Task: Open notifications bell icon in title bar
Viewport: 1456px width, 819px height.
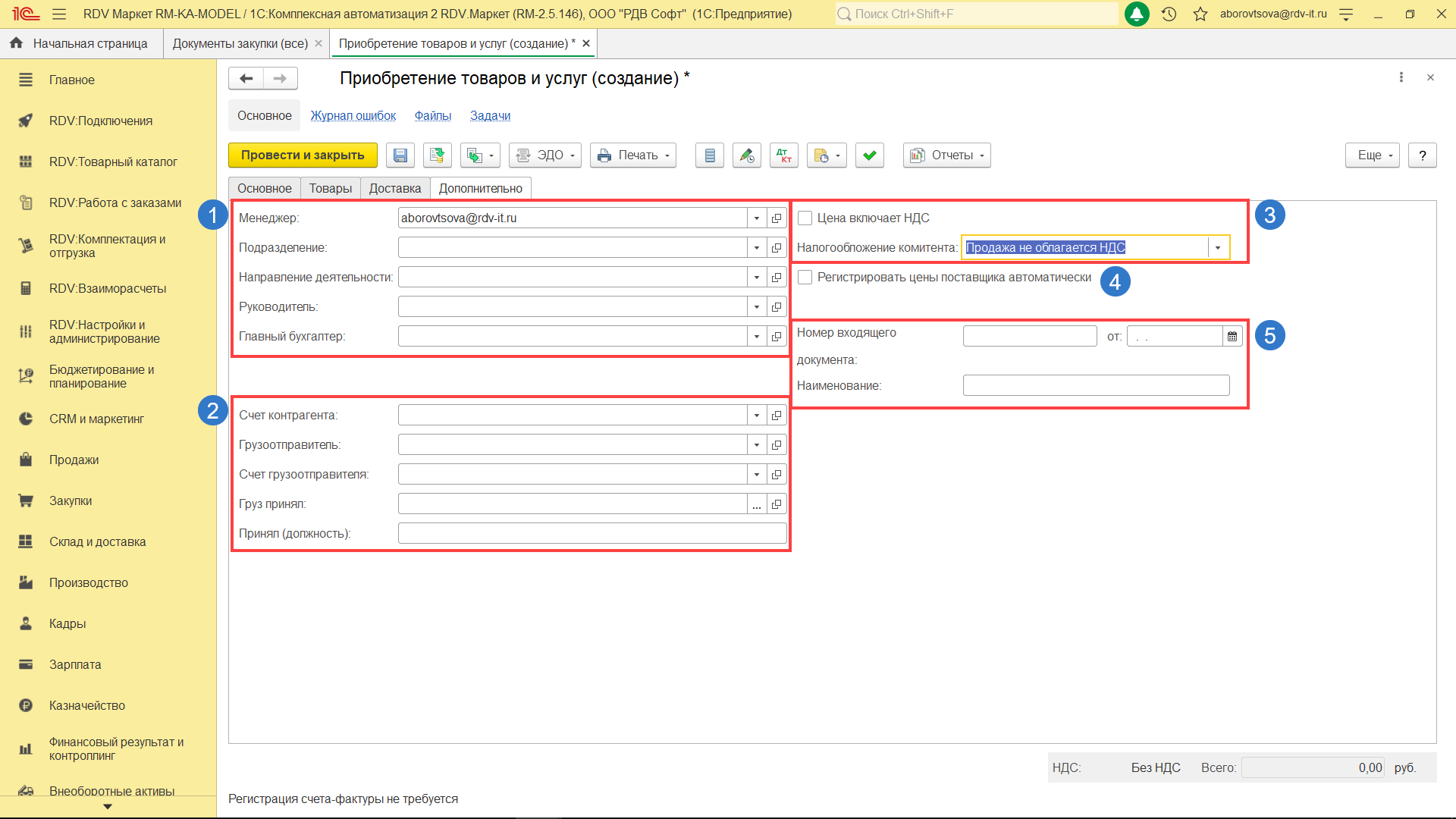Action: (1136, 14)
